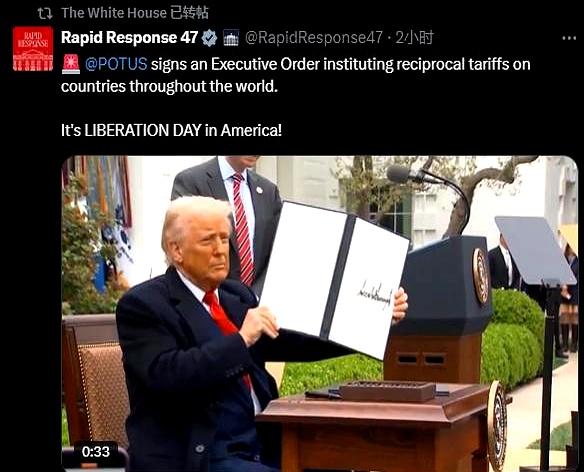The width and height of the screenshot is (584, 472).
Task: Click the red siren emoji
Action: pyautogui.click(x=71, y=64)
